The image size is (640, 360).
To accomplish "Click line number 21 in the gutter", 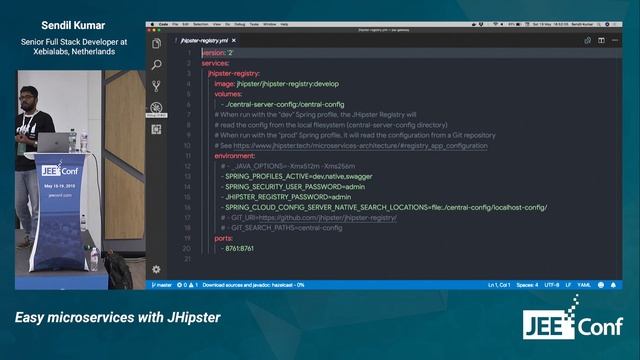I will (187, 259).
